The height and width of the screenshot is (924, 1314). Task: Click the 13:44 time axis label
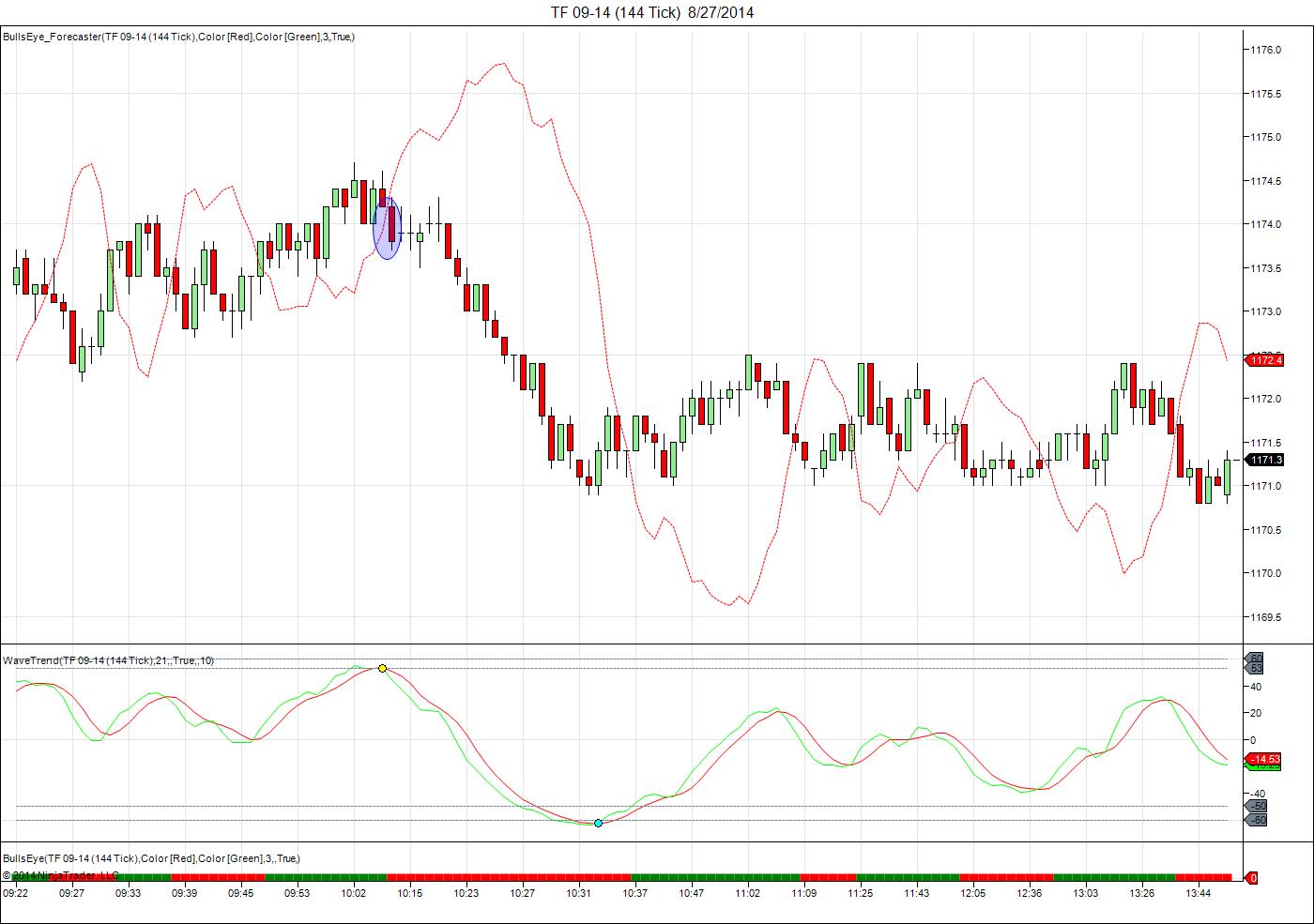click(1198, 893)
